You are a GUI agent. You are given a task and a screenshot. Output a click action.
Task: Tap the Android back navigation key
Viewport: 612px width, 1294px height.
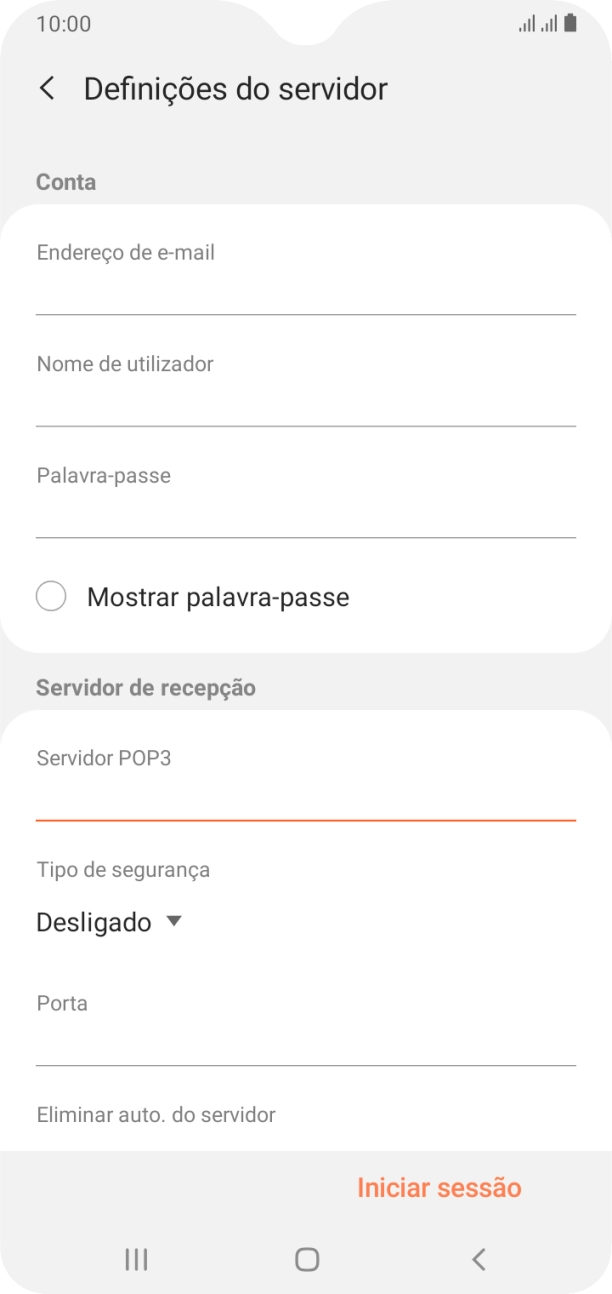(478, 1260)
